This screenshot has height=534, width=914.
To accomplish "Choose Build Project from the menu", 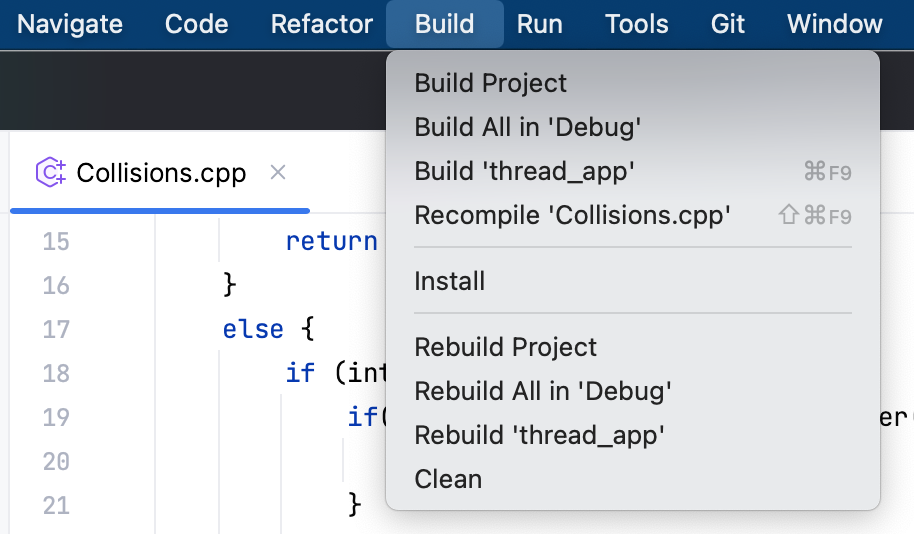I will click(x=491, y=83).
